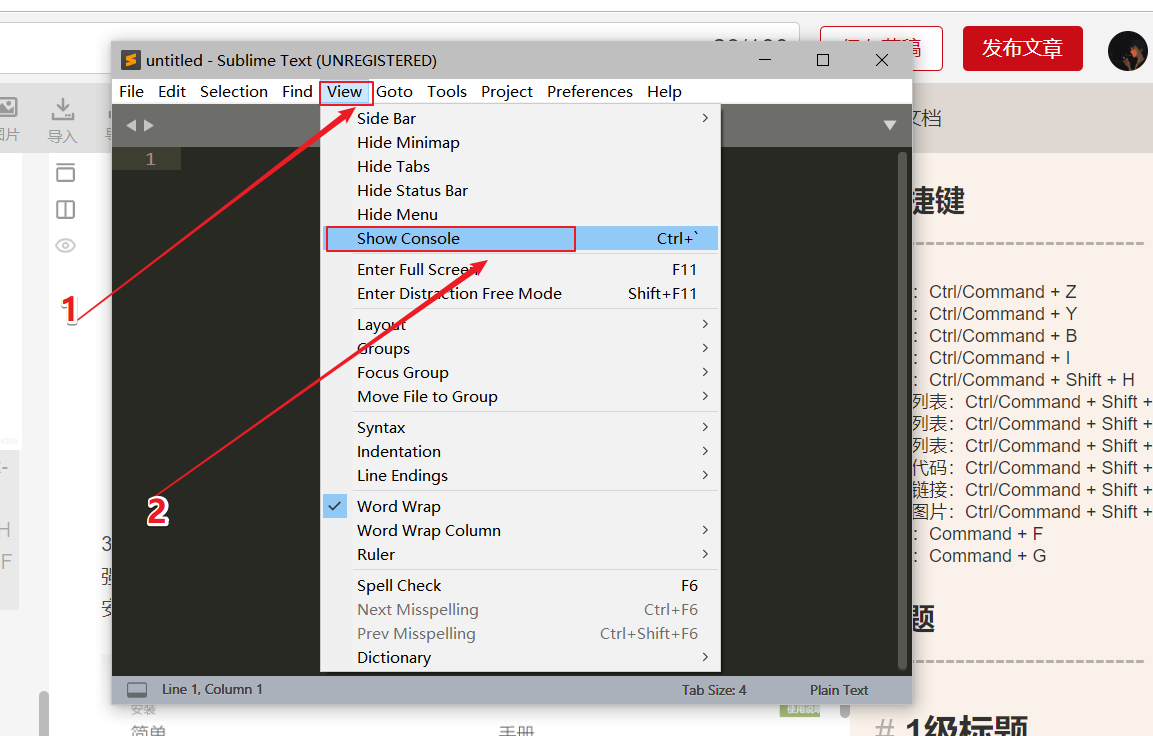
Task: Toggle Spell Check
Action: click(520, 585)
